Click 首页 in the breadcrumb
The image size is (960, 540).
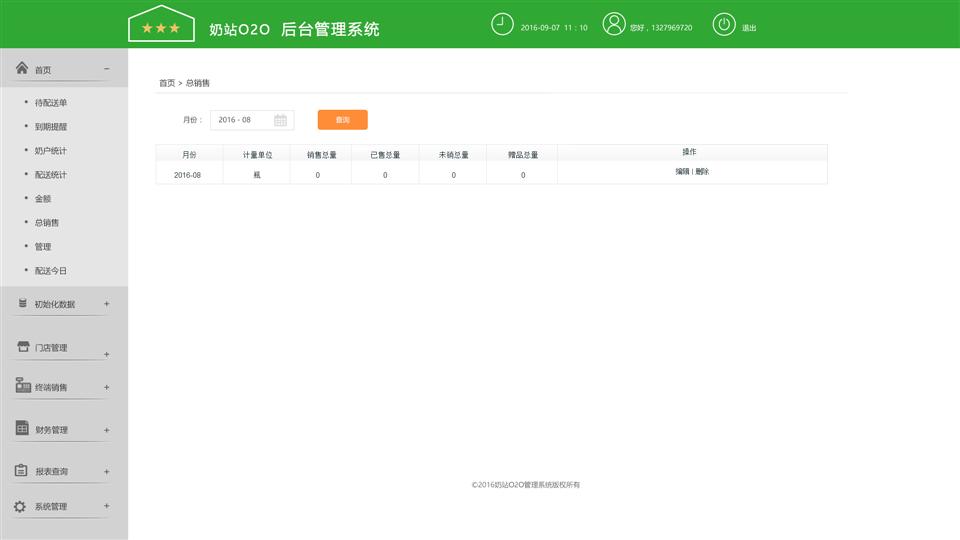166,83
